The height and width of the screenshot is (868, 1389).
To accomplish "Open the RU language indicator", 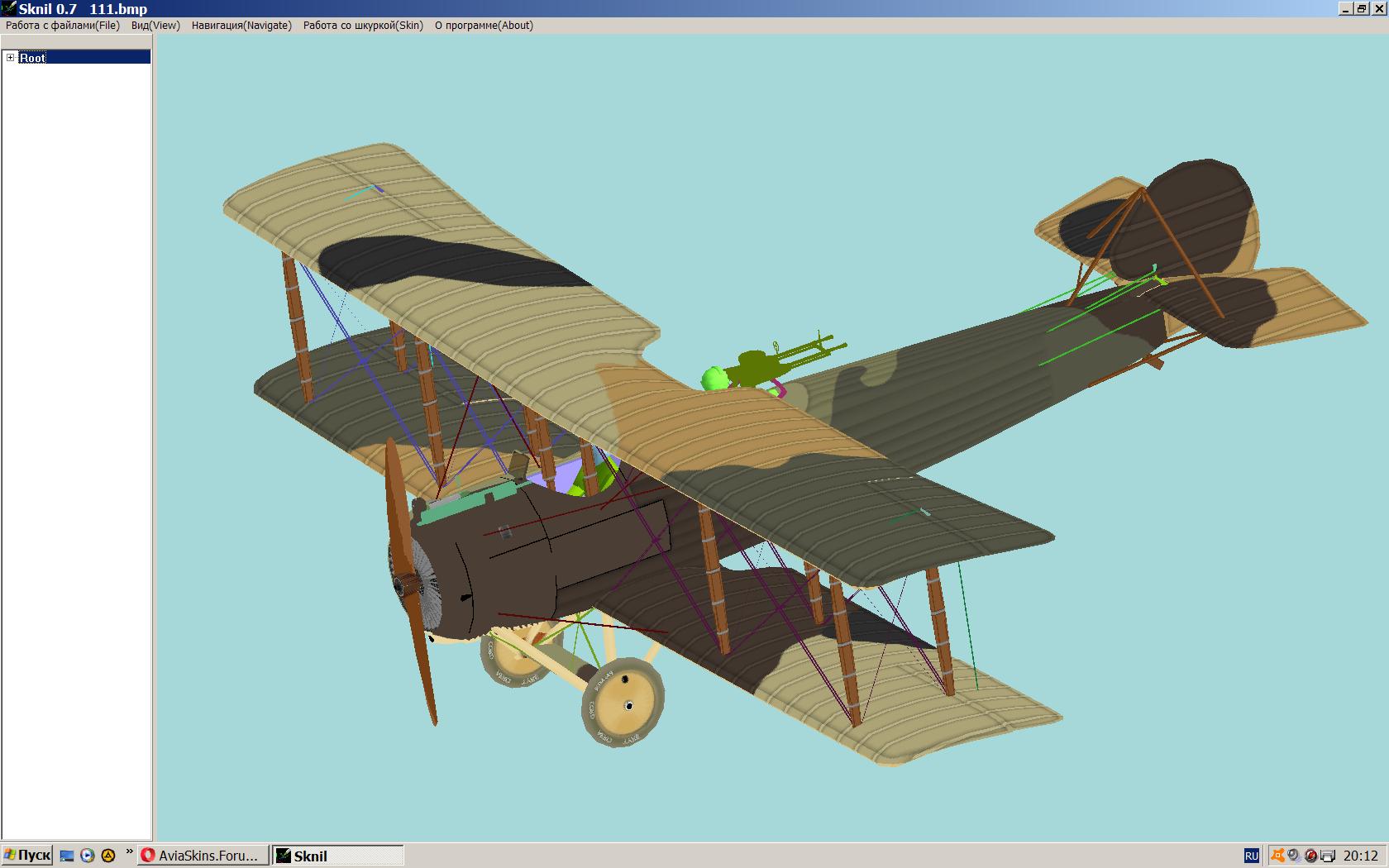I will click(1251, 856).
